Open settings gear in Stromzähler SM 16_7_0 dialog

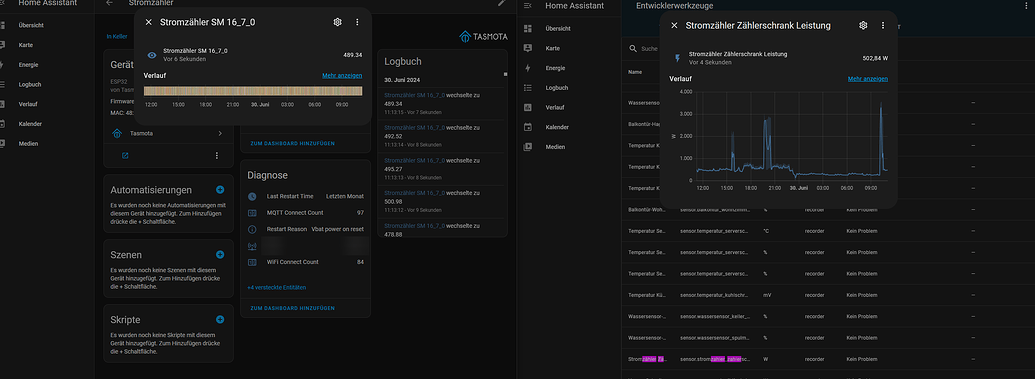(x=337, y=22)
